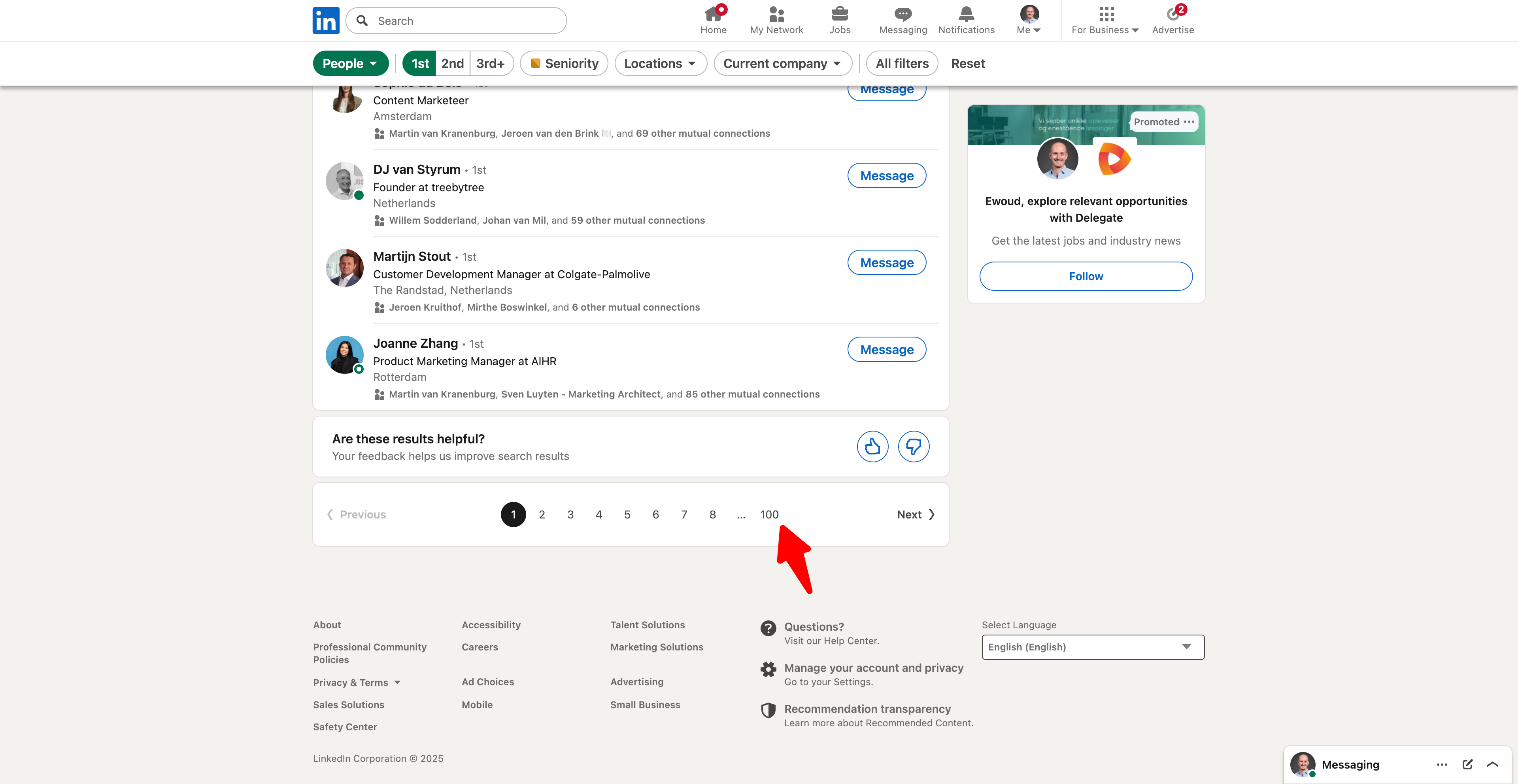Screen dimensions: 1518x784
Task: Open the Current company dropdown
Action: pyautogui.click(x=782, y=63)
